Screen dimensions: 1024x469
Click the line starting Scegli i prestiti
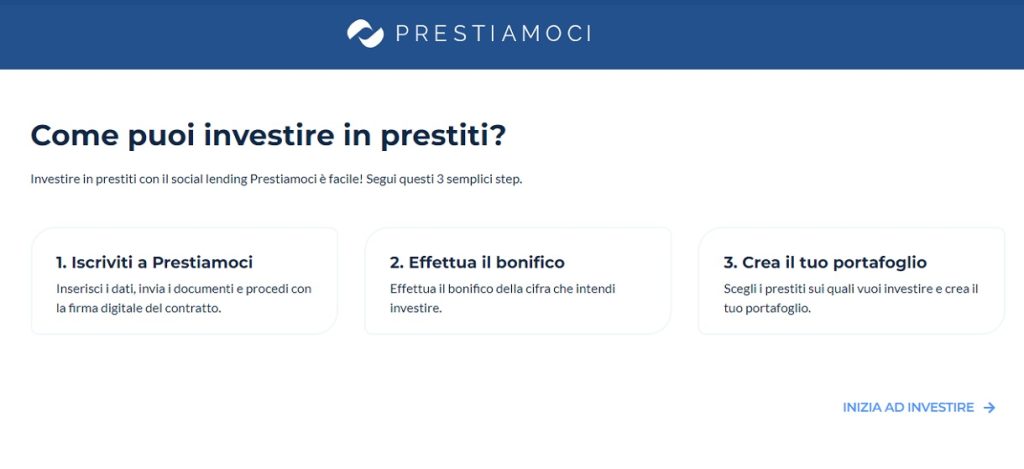click(x=851, y=288)
